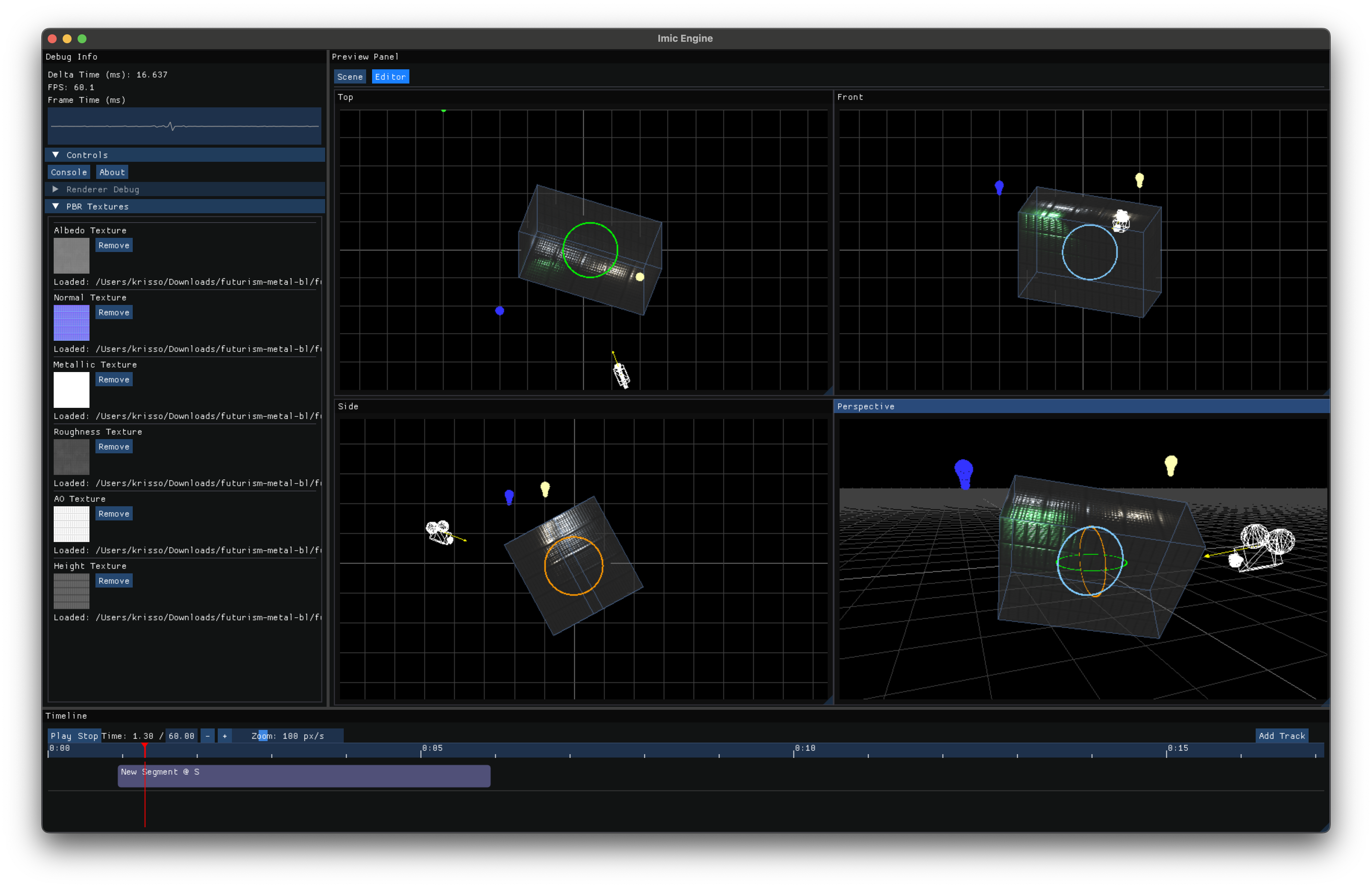This screenshot has height=888, width=1372.
Task: Switch to the Scene tab
Action: tap(349, 77)
